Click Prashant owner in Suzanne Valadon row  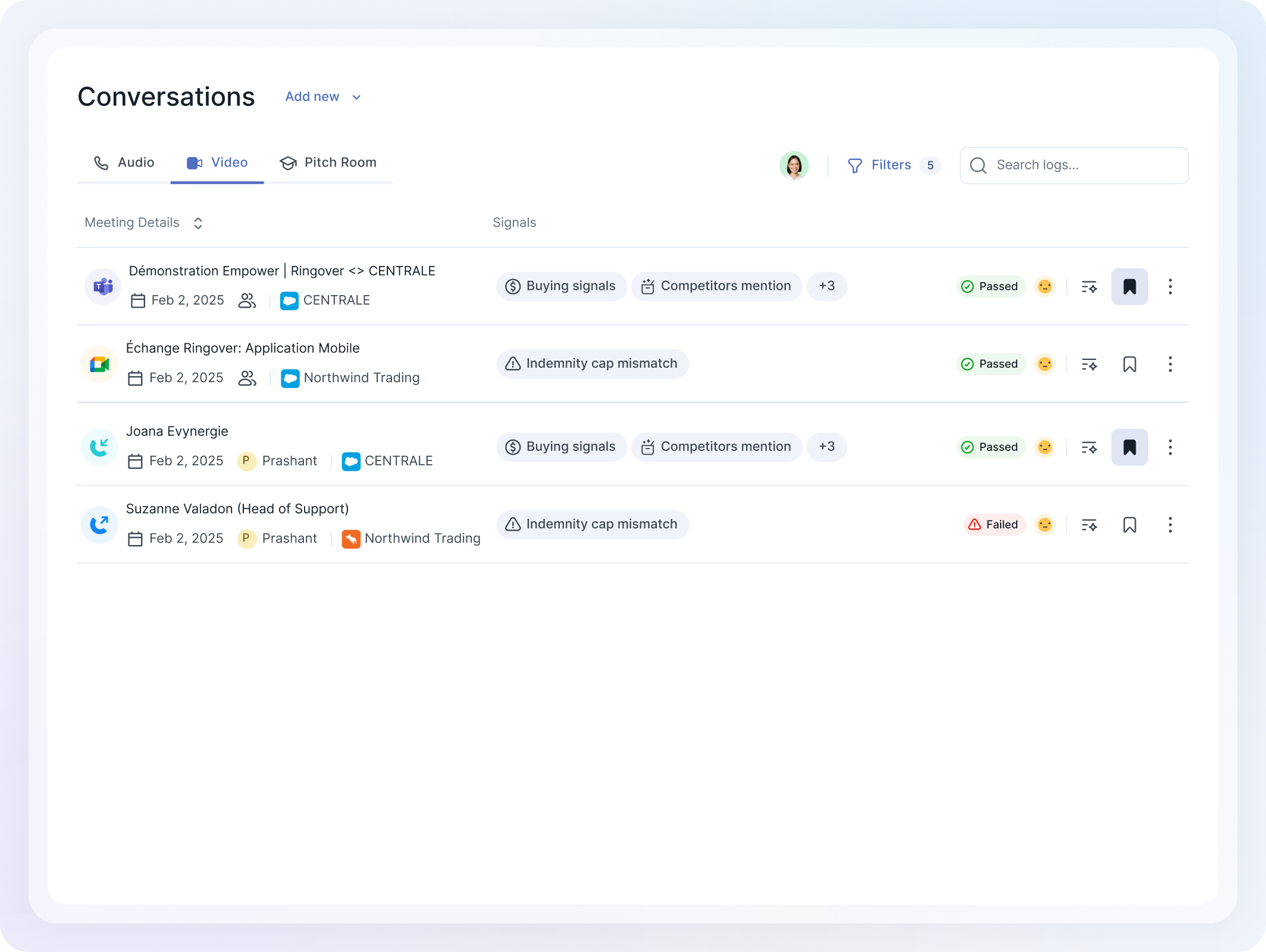(277, 538)
